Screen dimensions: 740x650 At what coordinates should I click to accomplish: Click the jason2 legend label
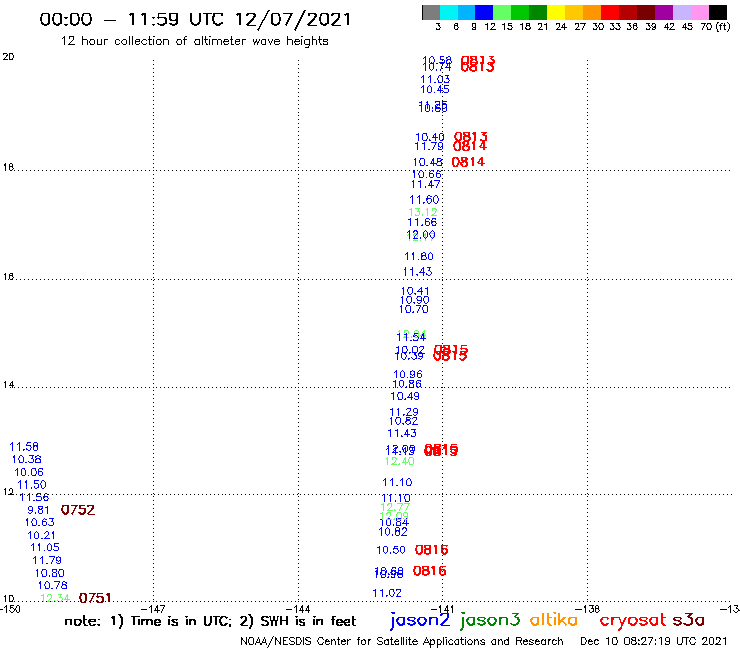[x=420, y=620]
